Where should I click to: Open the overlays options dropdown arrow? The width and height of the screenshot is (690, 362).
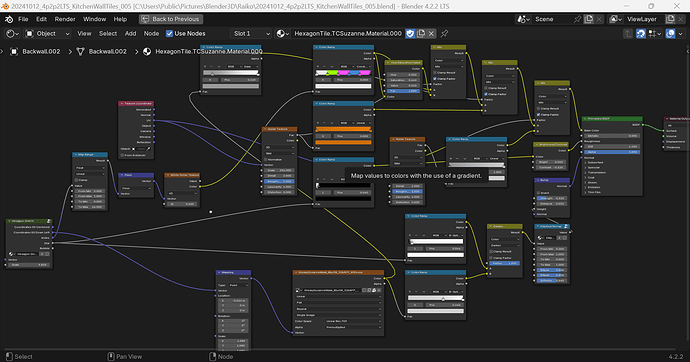pos(681,34)
